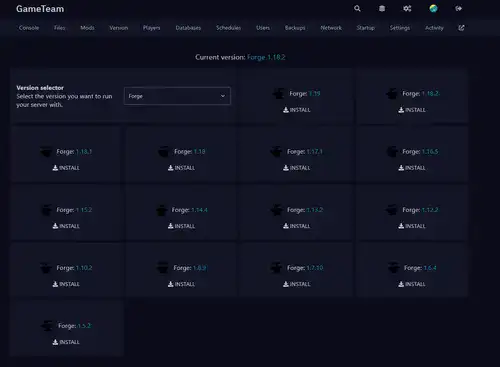Install Forge 1.17.1

[297, 168]
